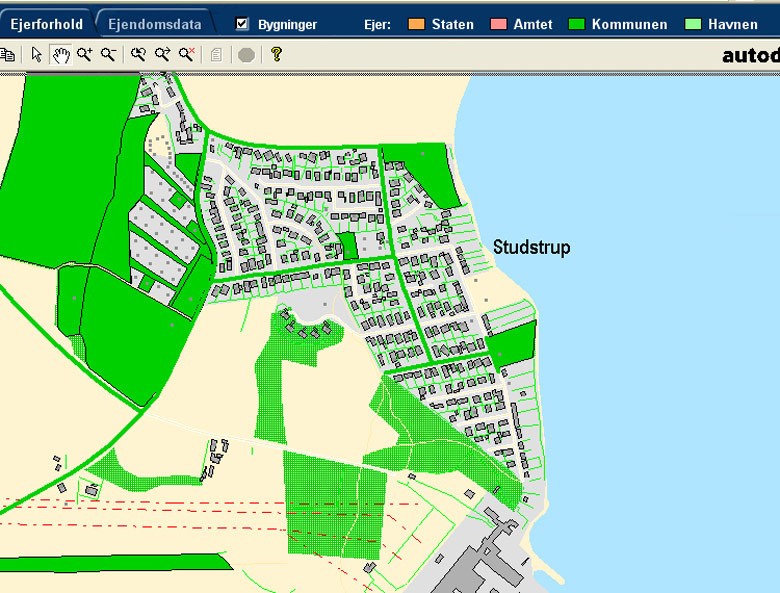Image resolution: width=780 pixels, height=593 pixels.
Task: Click the light green Havnen swatch
Action: [693, 24]
